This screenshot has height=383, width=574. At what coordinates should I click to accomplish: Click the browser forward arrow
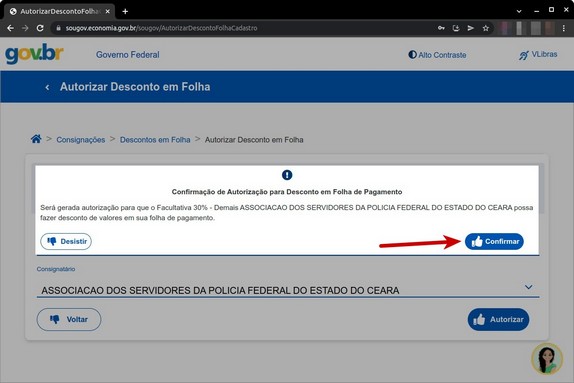click(25, 28)
